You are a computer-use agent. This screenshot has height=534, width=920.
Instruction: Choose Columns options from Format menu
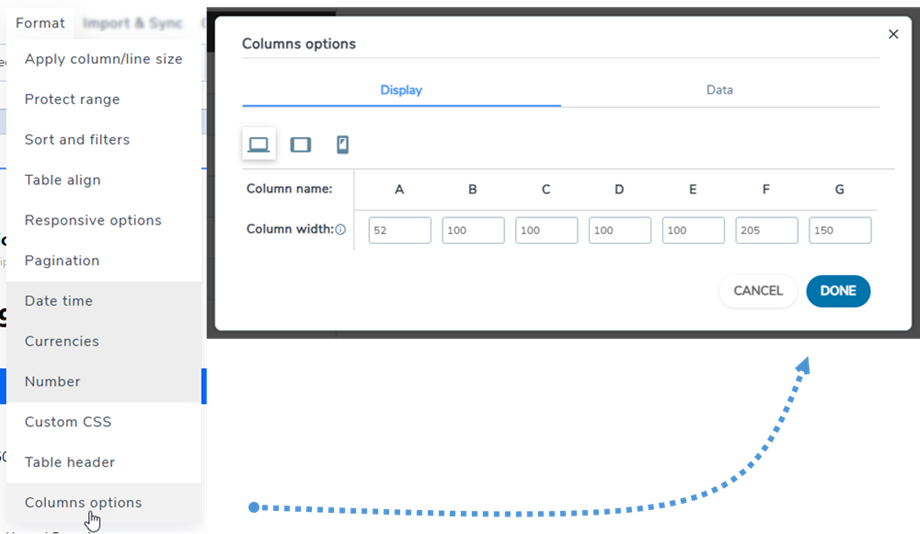click(83, 503)
